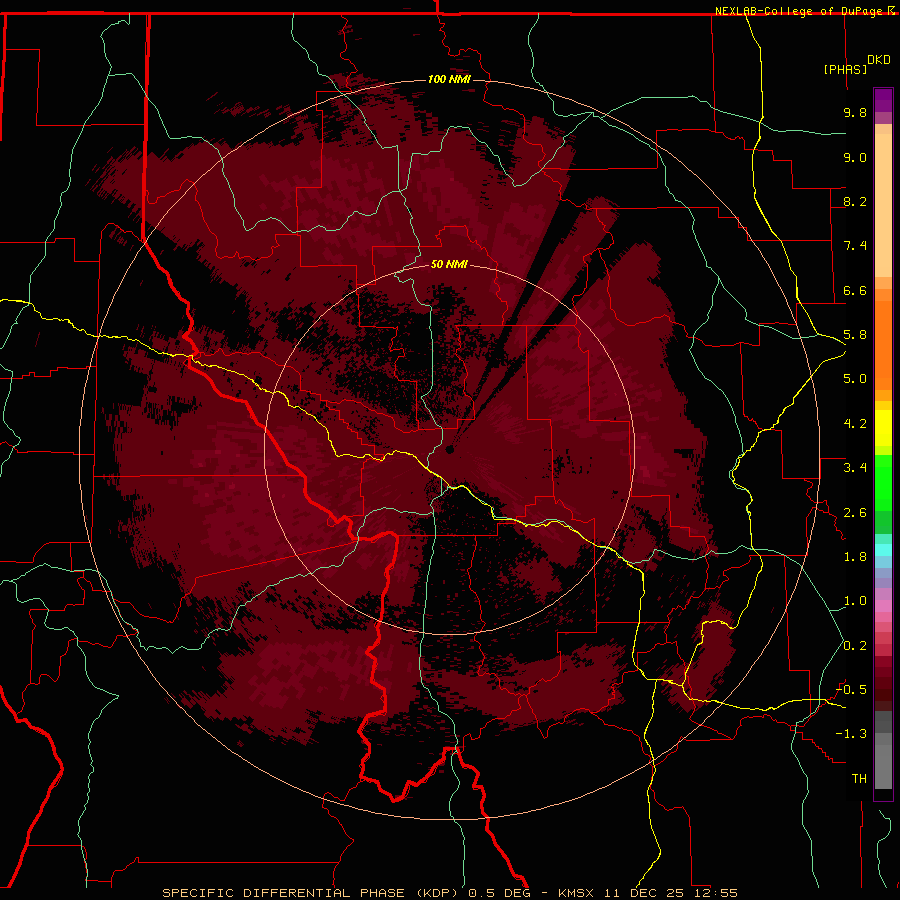Click the 1.8 legend value
Image resolution: width=900 pixels, height=900 pixels.
[855, 557]
